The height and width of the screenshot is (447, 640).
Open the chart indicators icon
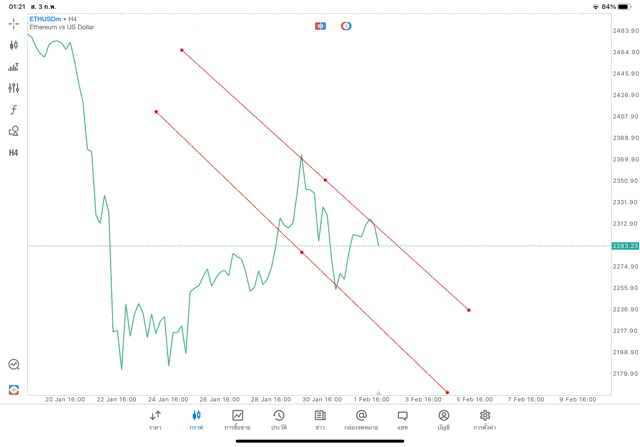pyautogui.click(x=14, y=67)
